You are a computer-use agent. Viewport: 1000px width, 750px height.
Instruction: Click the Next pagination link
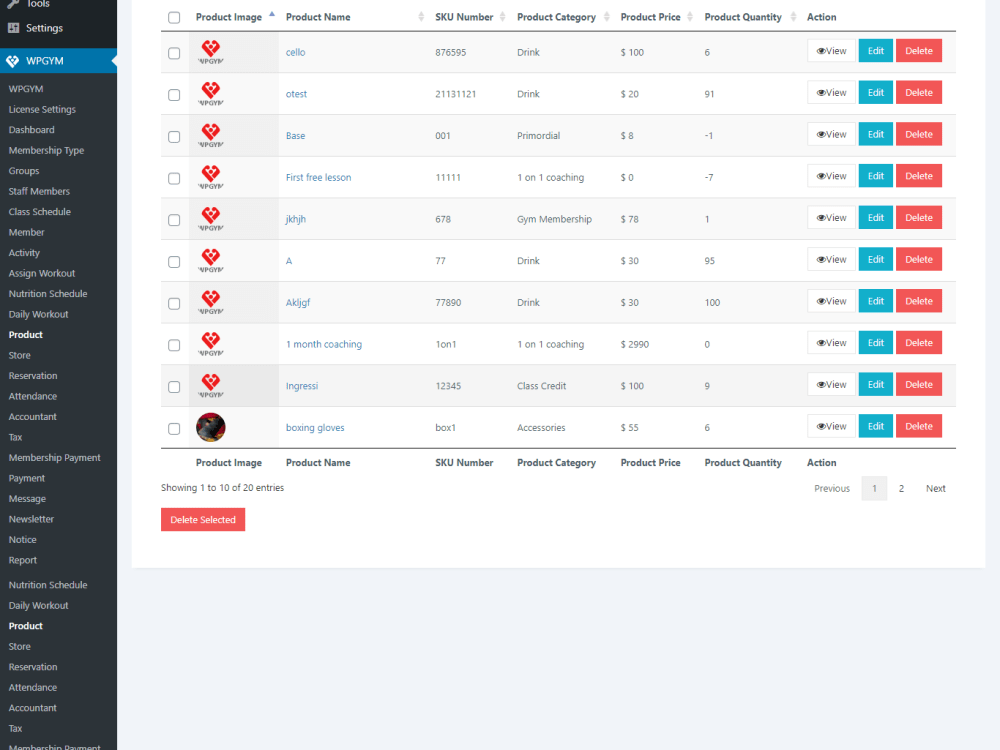click(x=936, y=489)
